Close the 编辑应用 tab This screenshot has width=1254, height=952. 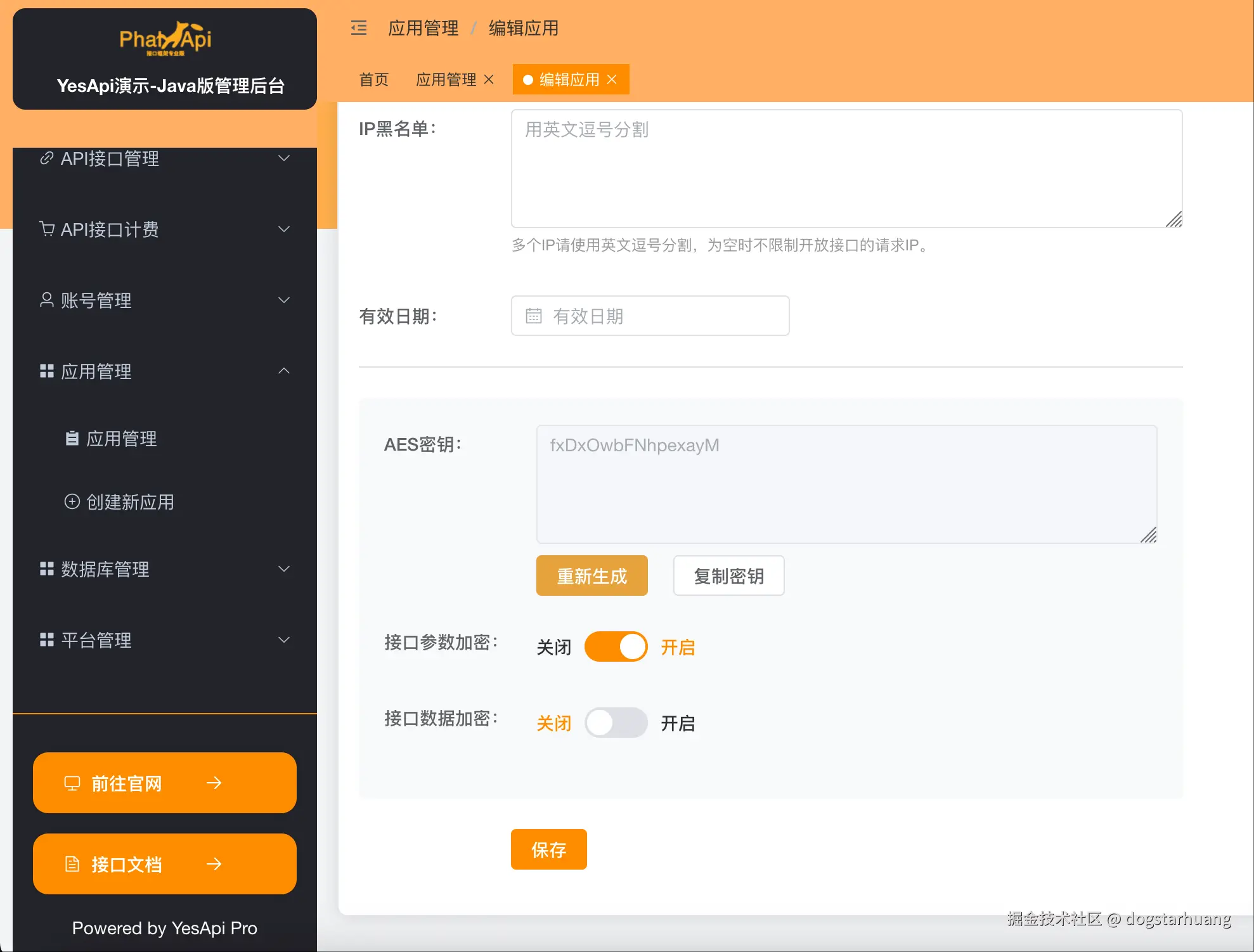pyautogui.click(x=612, y=79)
